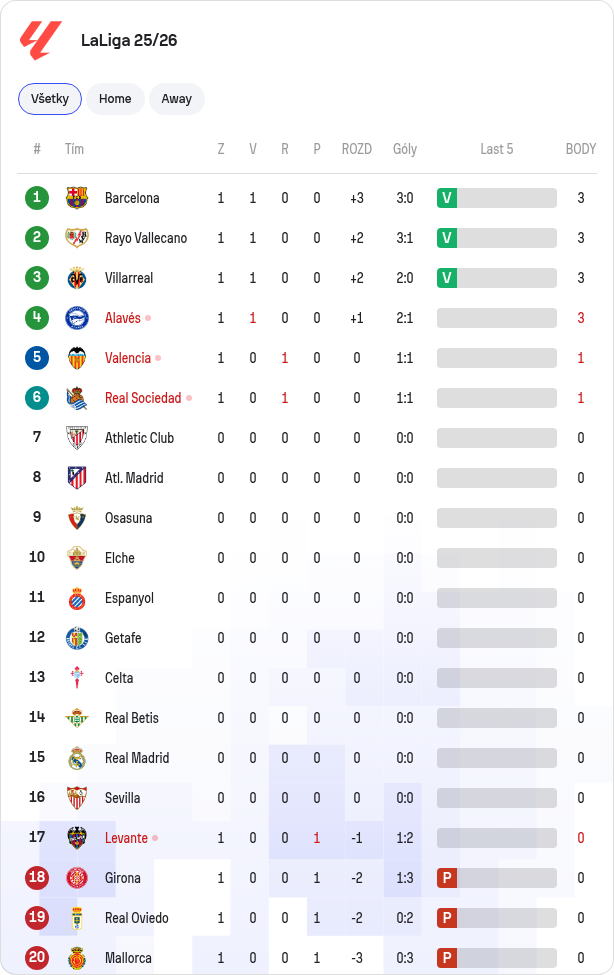Select the Espanyol crest icon
The width and height of the screenshot is (614, 975).
pos(77,598)
